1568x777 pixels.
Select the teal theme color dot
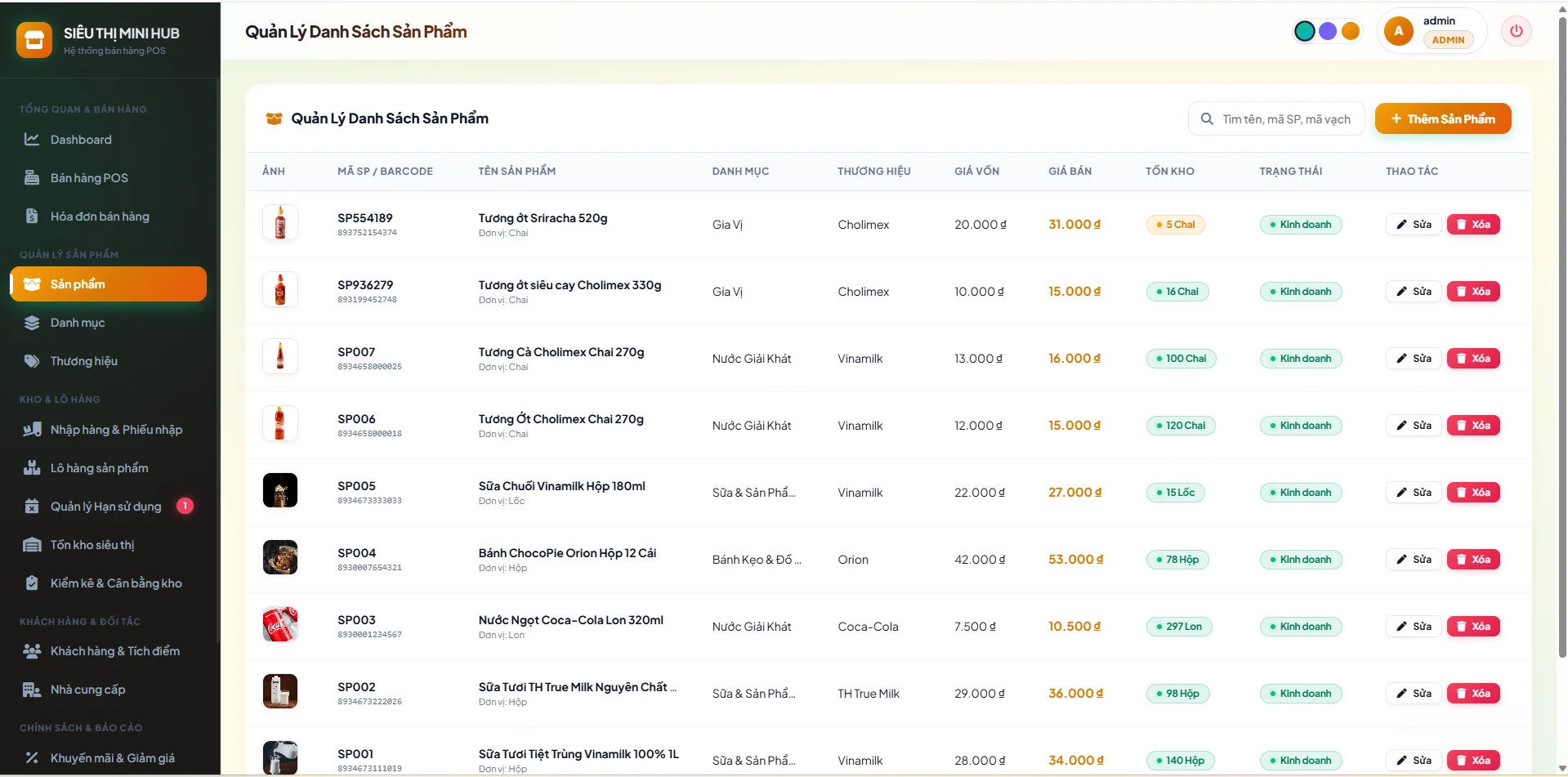click(x=1305, y=31)
